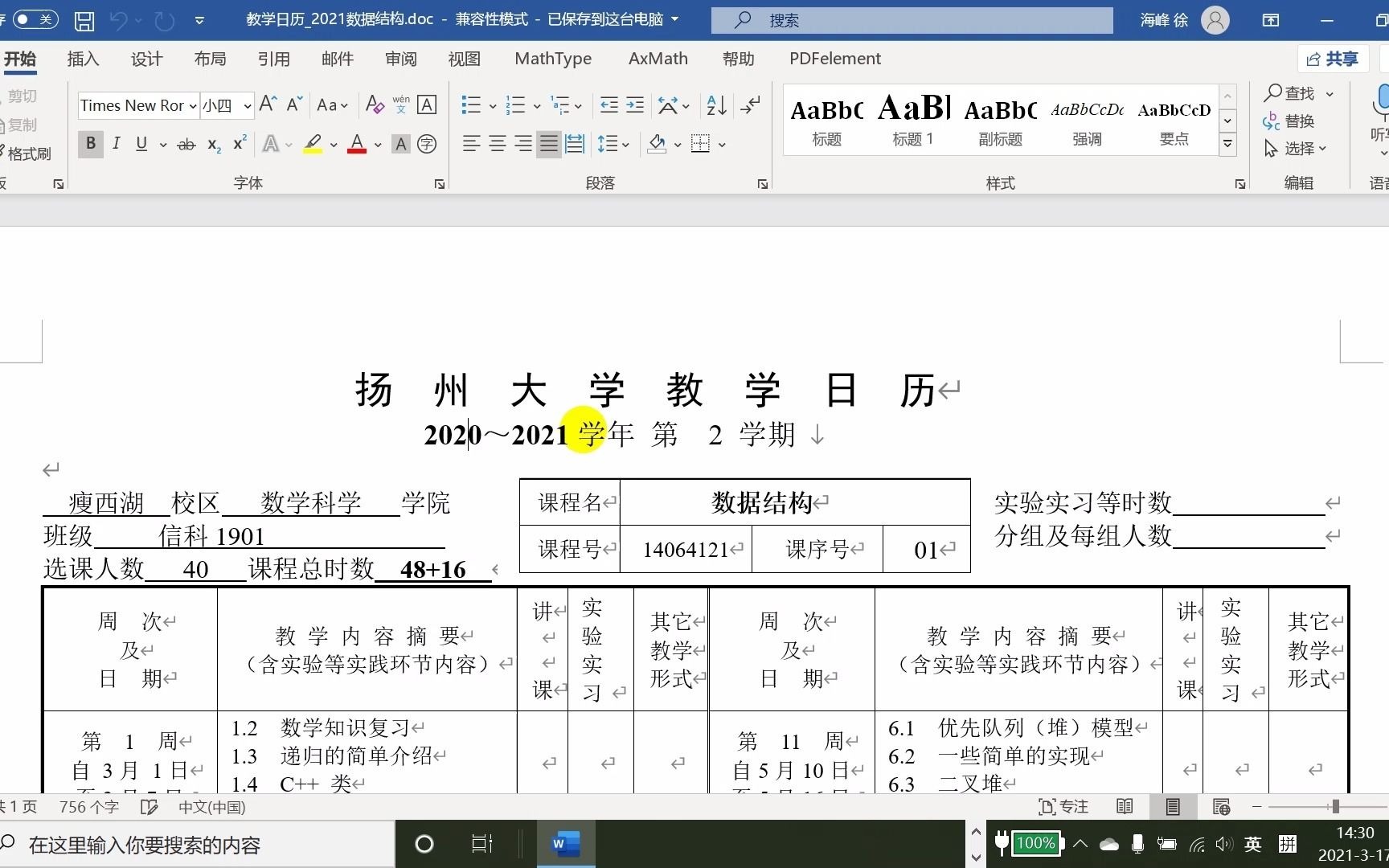
Task: Open the font name dropdown
Action: pos(193,106)
